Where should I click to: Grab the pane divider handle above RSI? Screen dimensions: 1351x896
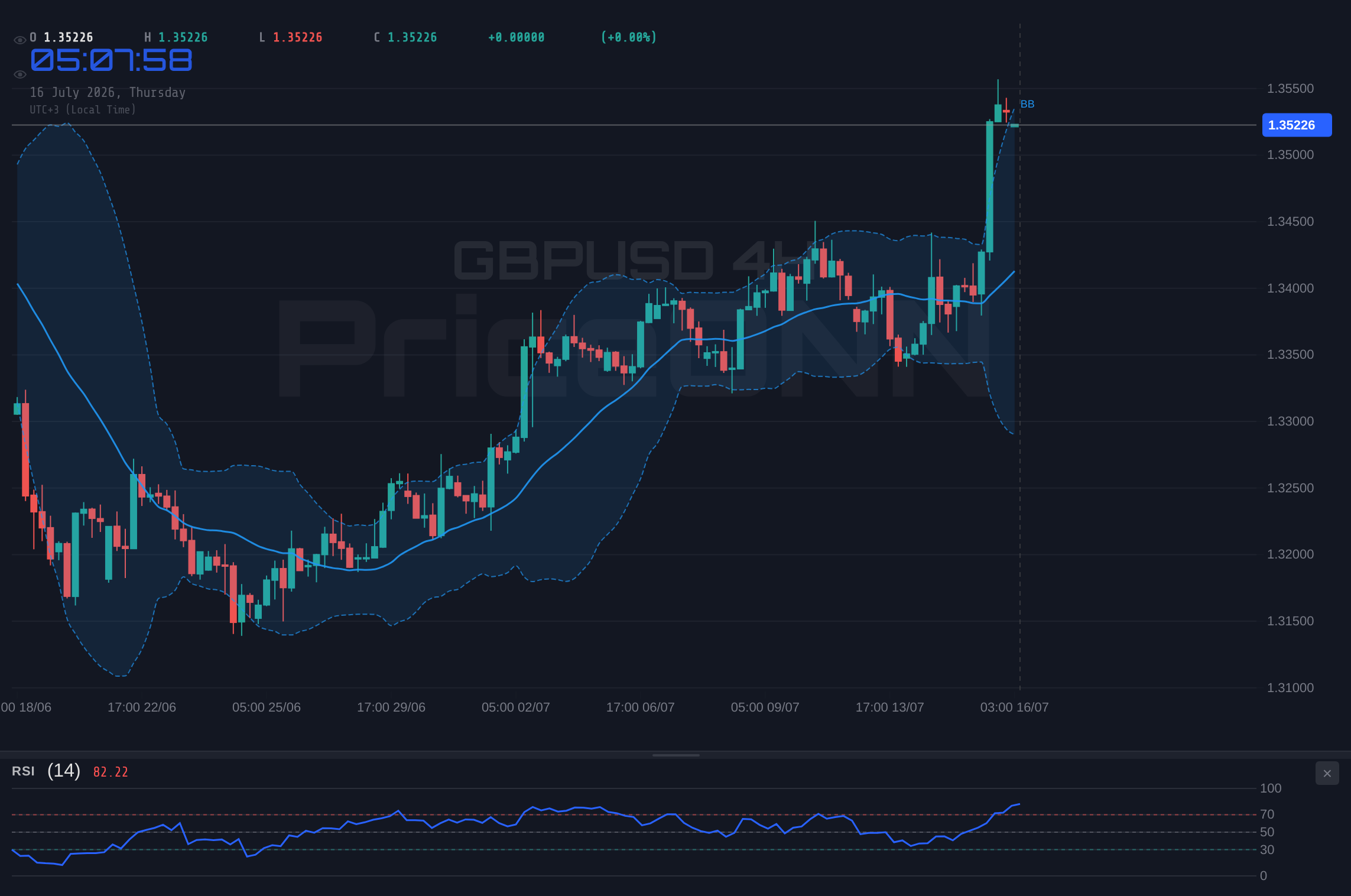[675, 755]
